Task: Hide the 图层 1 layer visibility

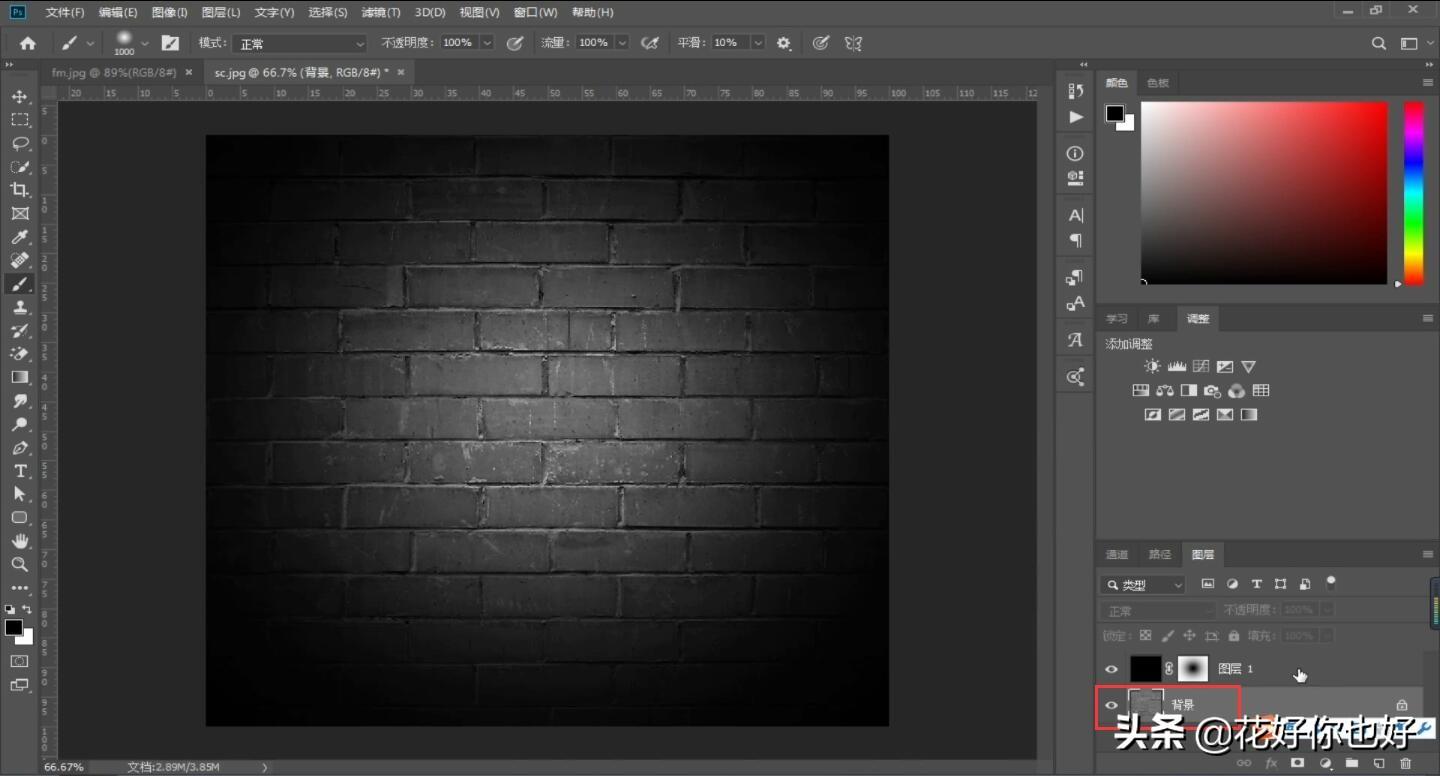Action: [x=1111, y=669]
